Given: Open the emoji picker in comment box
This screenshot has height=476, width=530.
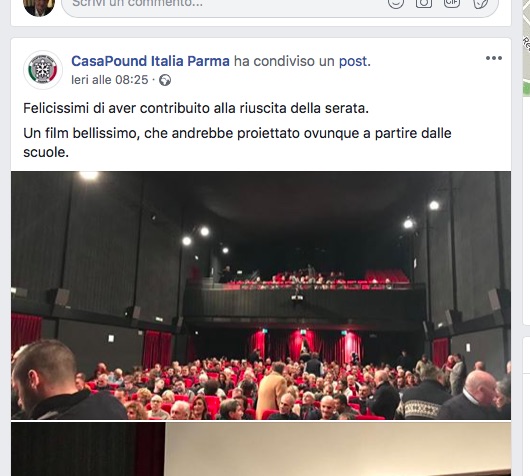Looking at the screenshot, I should [396, 3].
